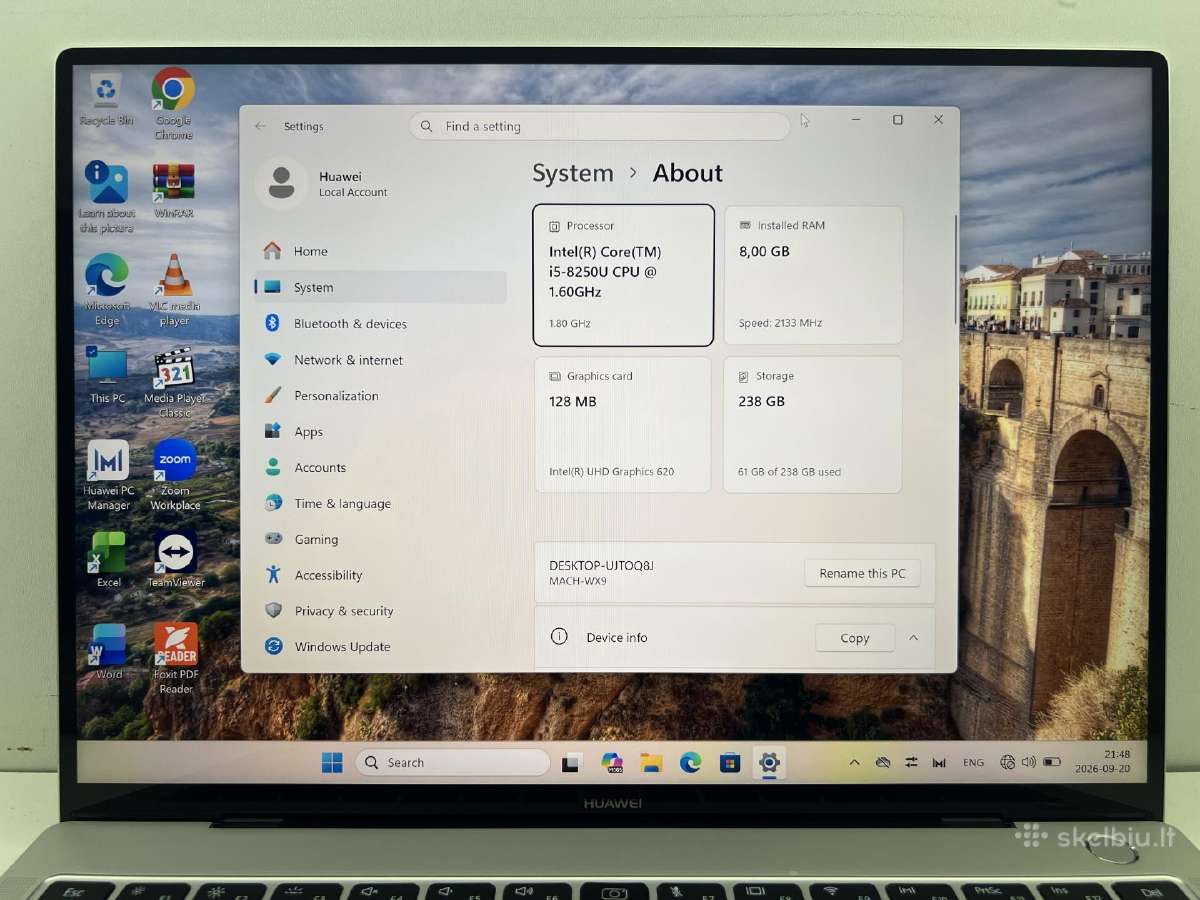Open Network & internet settings
This screenshot has width=1200, height=900.
point(380,359)
